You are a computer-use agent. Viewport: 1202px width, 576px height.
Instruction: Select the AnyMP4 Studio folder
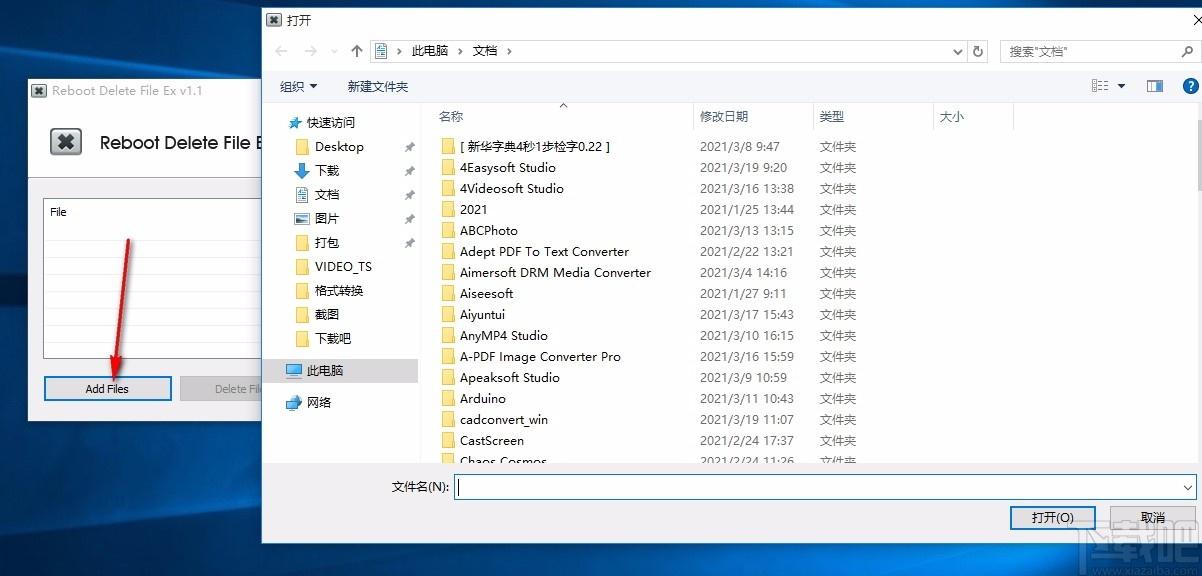[x=504, y=335]
